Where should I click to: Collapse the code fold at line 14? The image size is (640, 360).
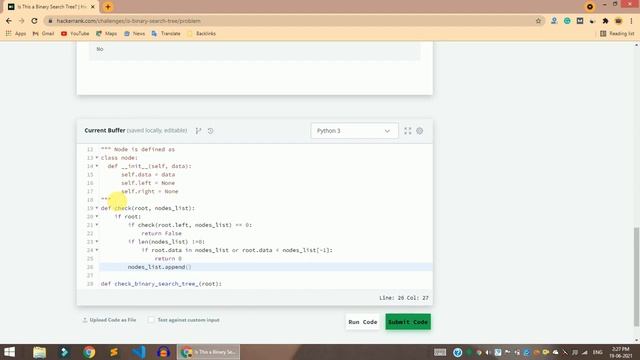coord(97,166)
